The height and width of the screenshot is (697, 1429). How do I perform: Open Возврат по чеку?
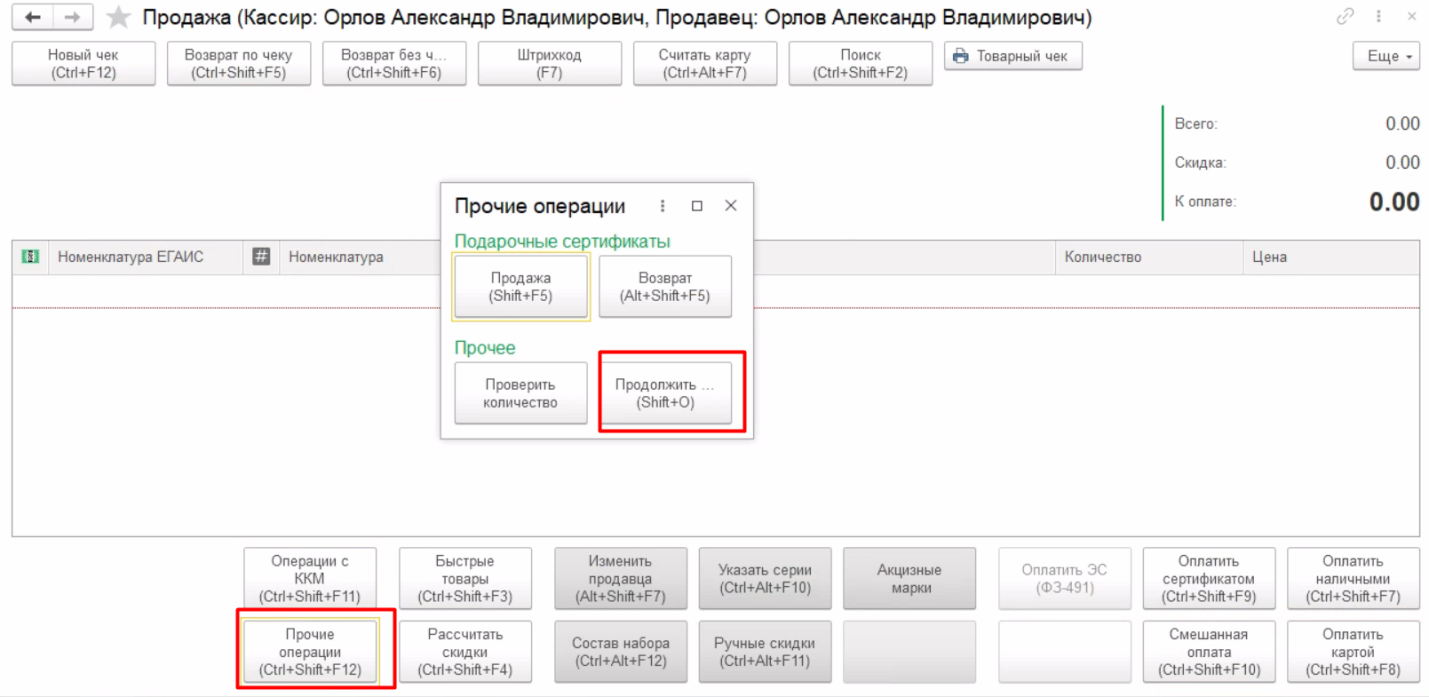[238, 64]
